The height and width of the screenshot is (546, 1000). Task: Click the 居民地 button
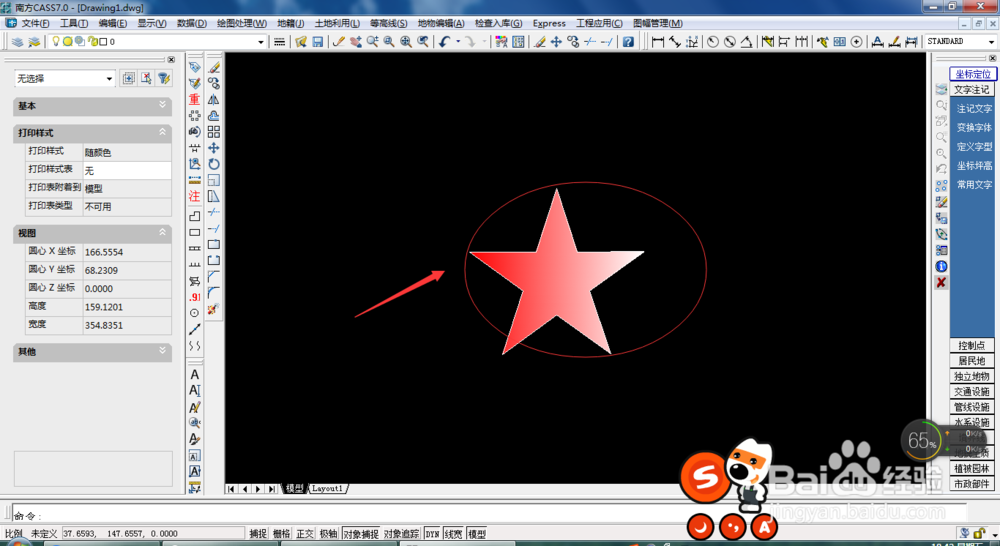pos(972,360)
